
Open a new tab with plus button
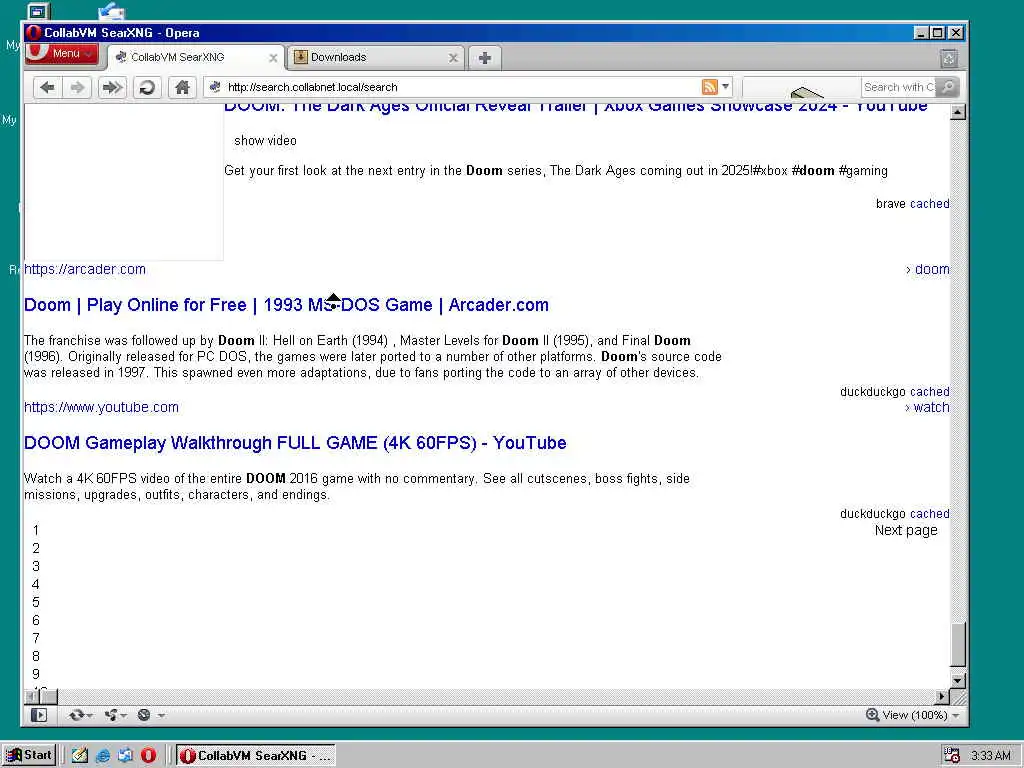(485, 58)
